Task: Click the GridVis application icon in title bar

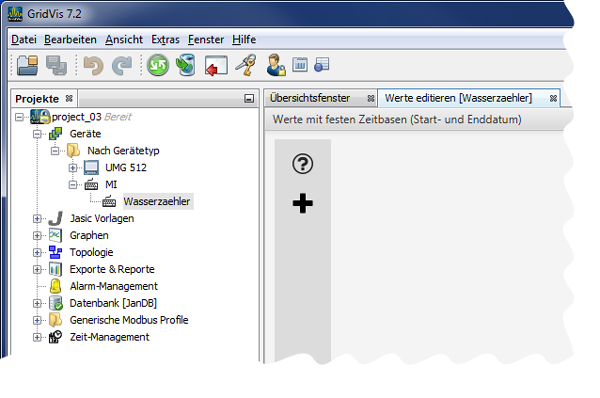Action: 15,14
